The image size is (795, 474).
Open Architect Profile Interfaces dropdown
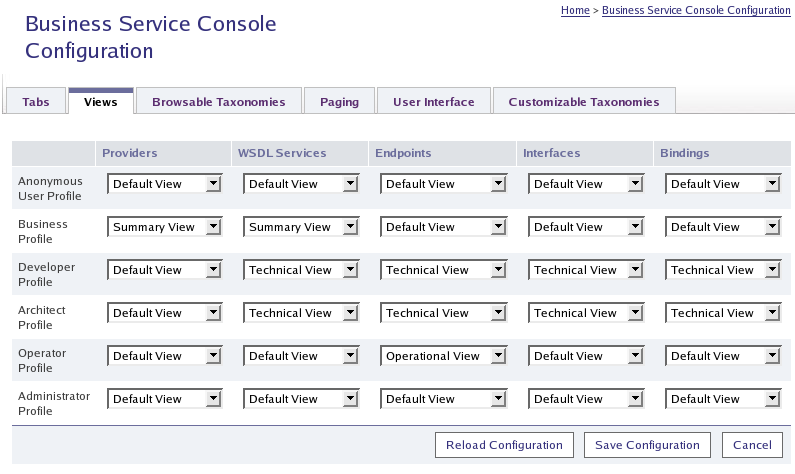585,313
